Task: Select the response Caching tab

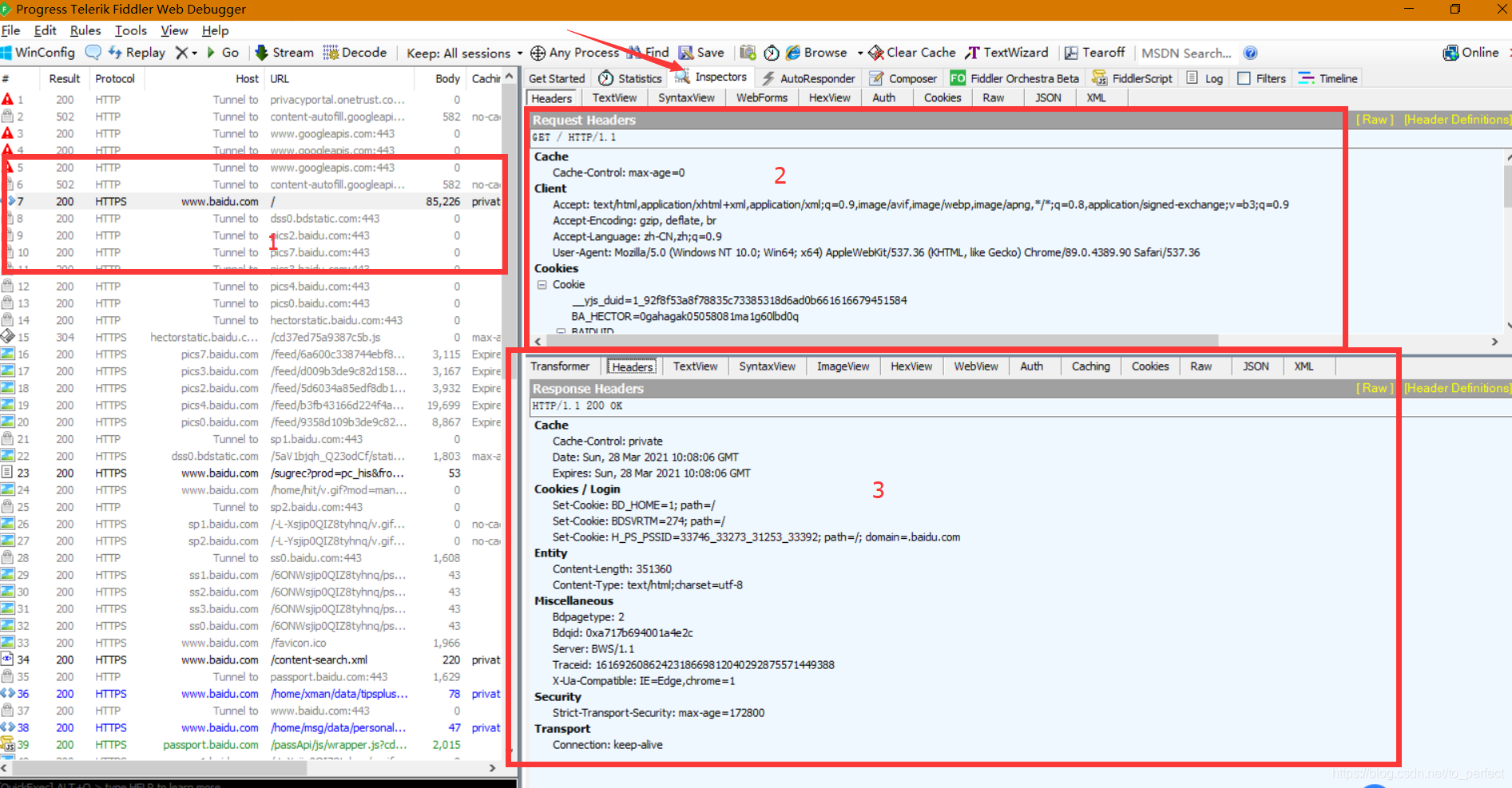Action: pos(1090,366)
